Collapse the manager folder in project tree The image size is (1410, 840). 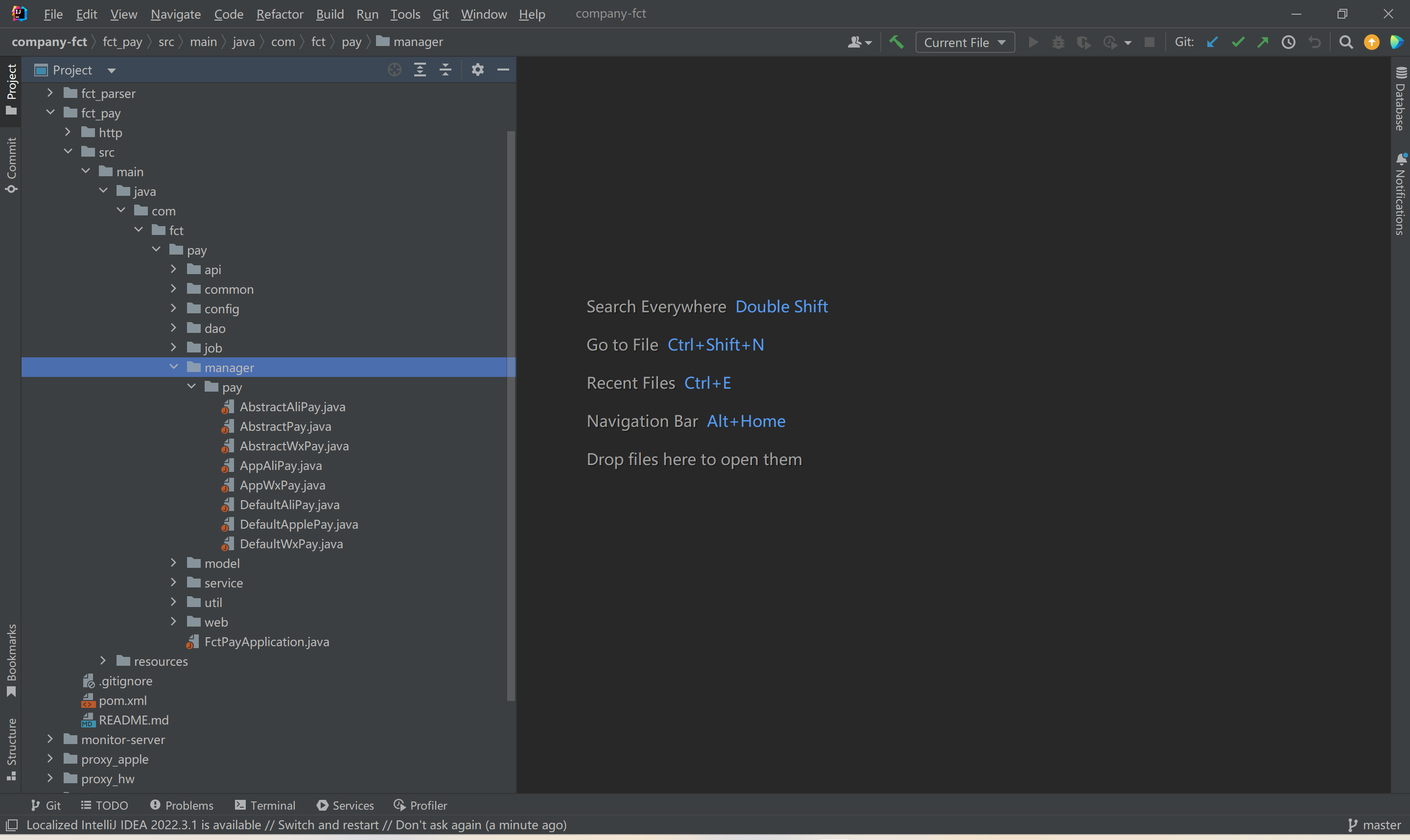pos(173,367)
